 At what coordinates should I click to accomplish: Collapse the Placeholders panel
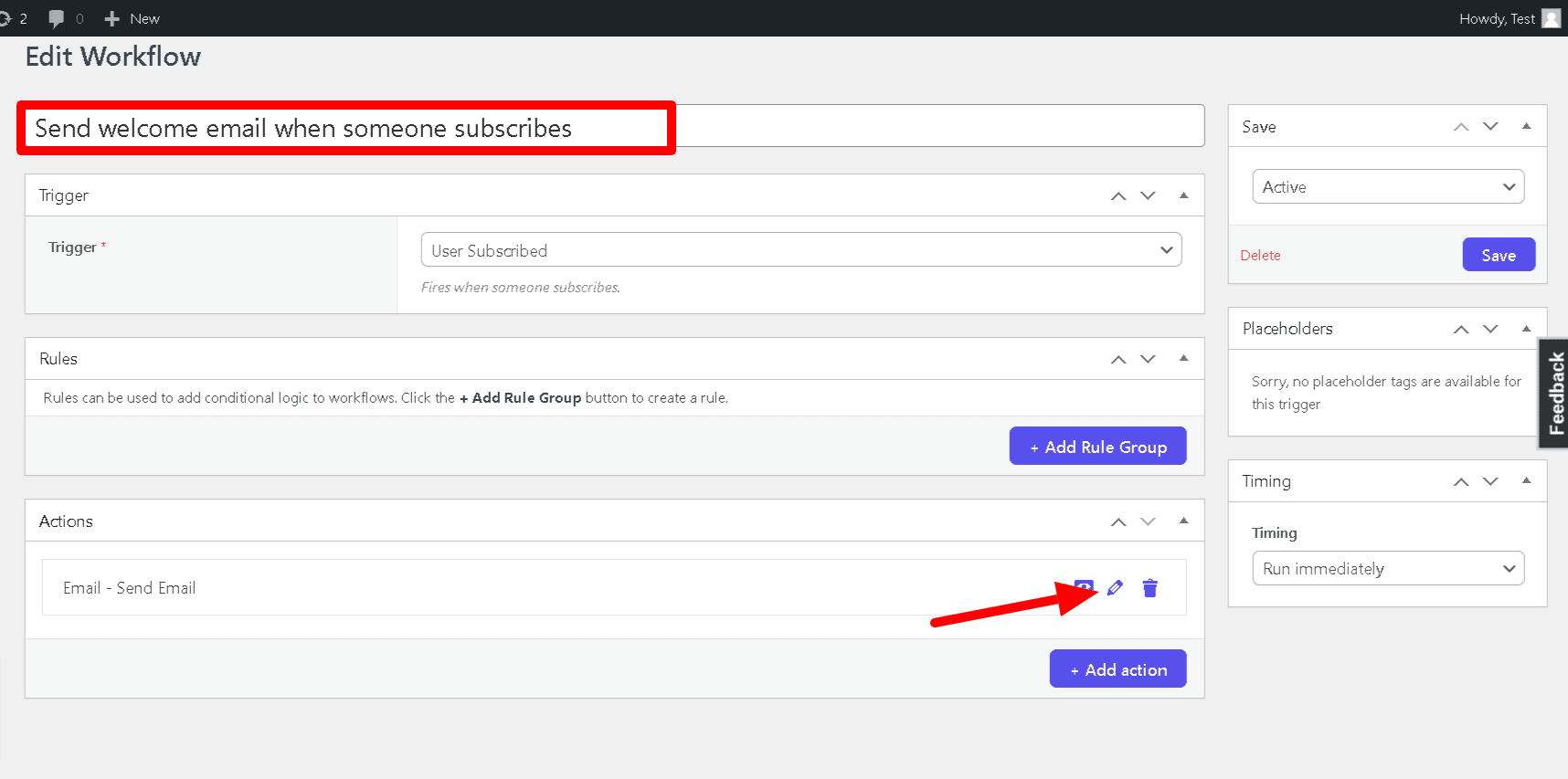(x=1526, y=328)
